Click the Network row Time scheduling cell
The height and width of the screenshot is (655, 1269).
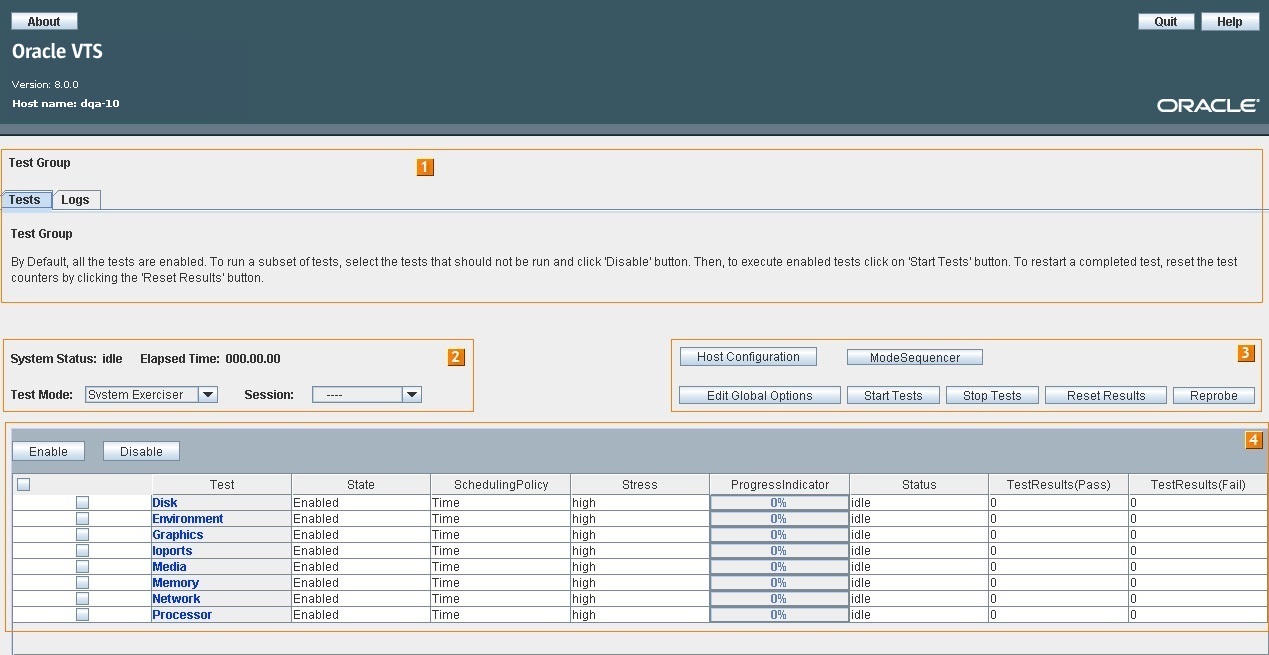pos(501,599)
